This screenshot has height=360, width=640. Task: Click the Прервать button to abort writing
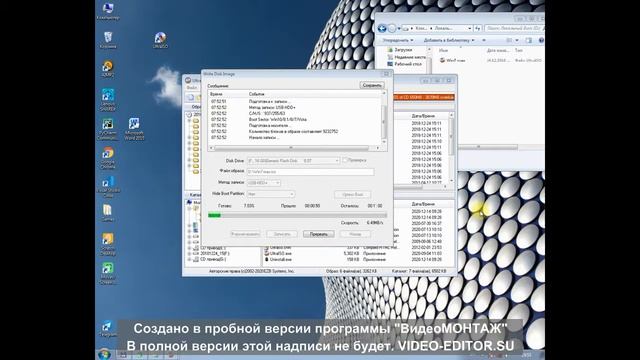pyautogui.click(x=318, y=234)
